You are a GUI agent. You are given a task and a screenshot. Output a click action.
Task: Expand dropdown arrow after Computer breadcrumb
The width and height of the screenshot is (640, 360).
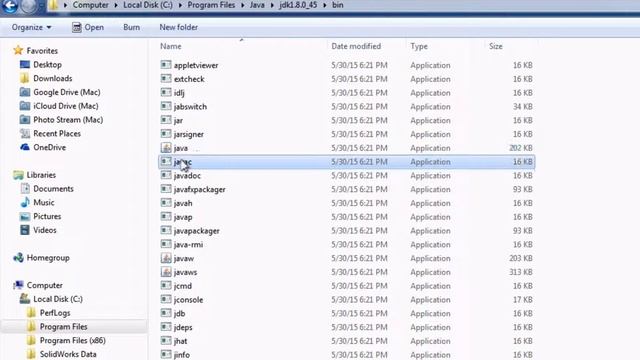(x=116, y=5)
